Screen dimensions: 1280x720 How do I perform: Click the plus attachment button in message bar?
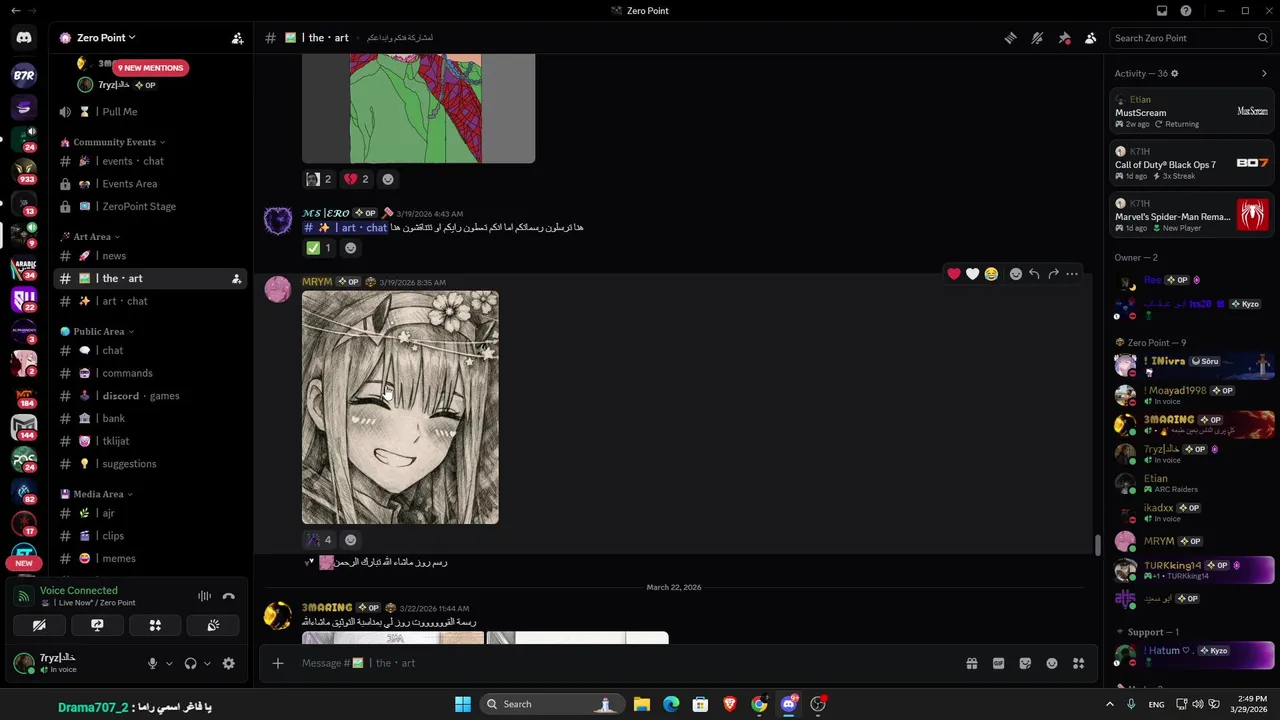pos(278,663)
